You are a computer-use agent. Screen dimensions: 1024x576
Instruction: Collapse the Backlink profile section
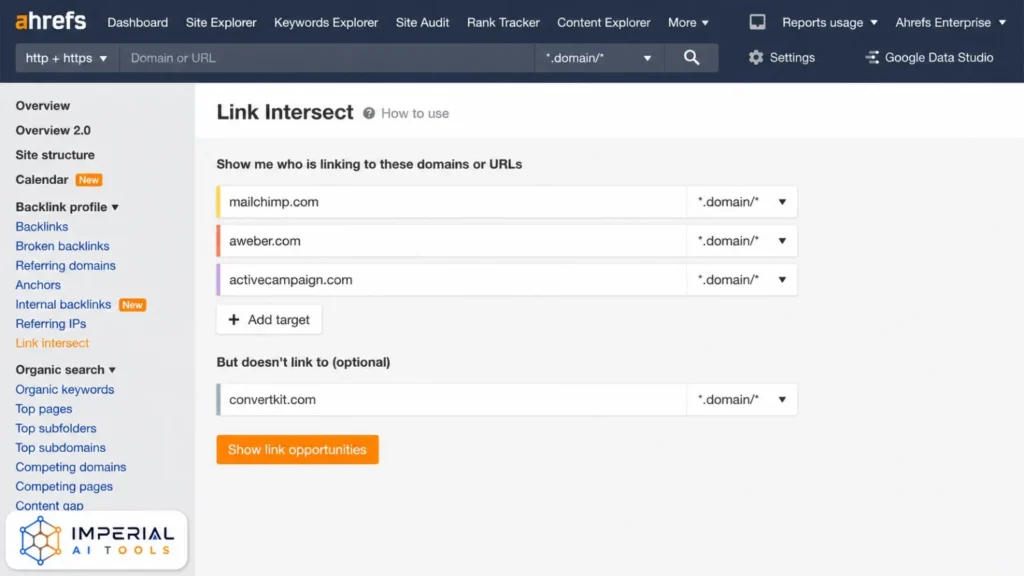tap(67, 207)
